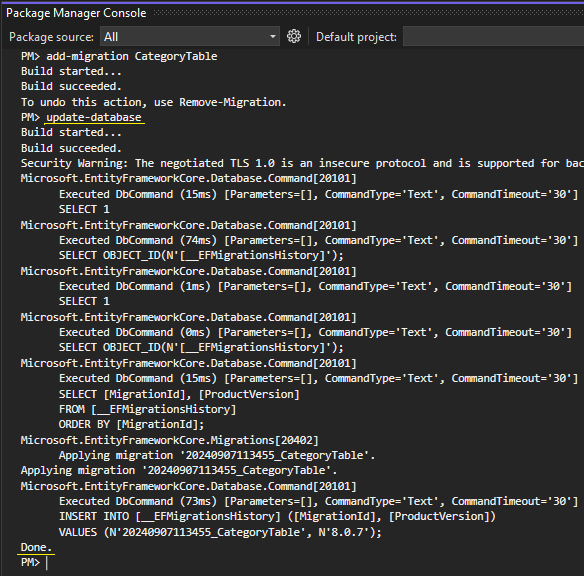Viewport: 584px width, 576px height.
Task: Click the INSERT INTO __EFMigrationsHistory line
Action: [x=277, y=516]
